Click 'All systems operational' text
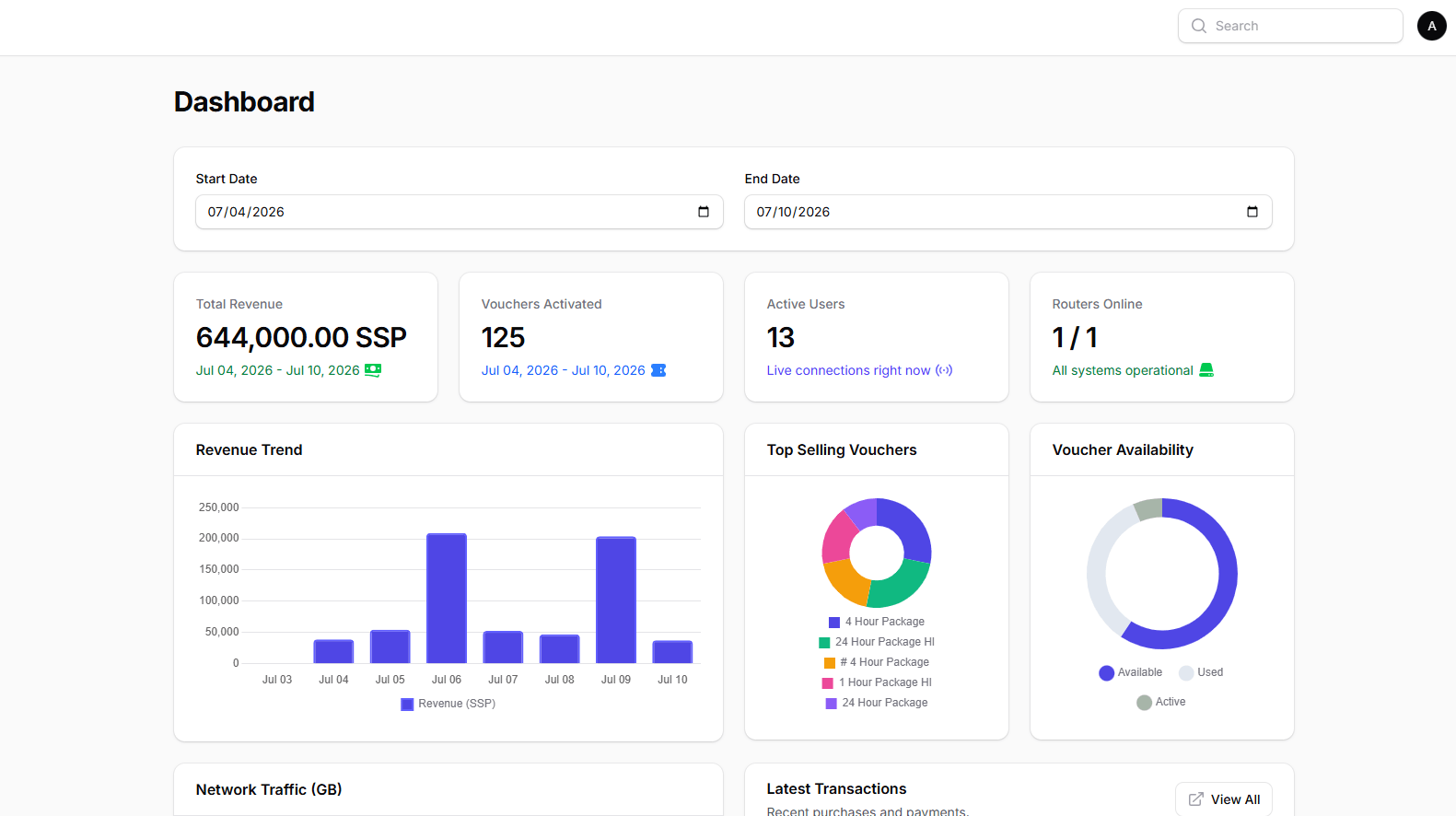Screen dimensions: 1456x816 coord(1123,370)
